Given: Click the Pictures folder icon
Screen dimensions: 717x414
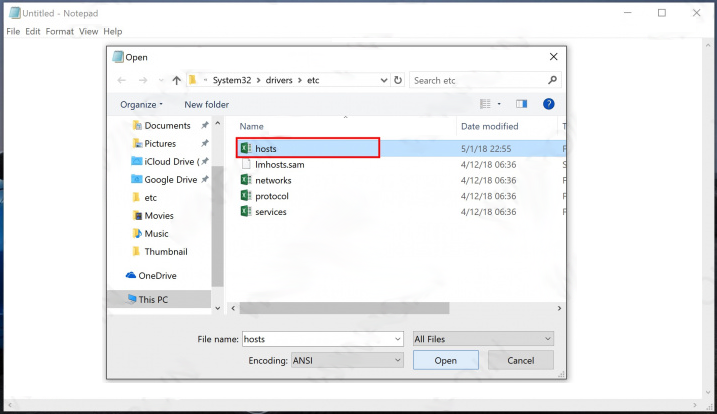Looking at the screenshot, I should coord(137,143).
